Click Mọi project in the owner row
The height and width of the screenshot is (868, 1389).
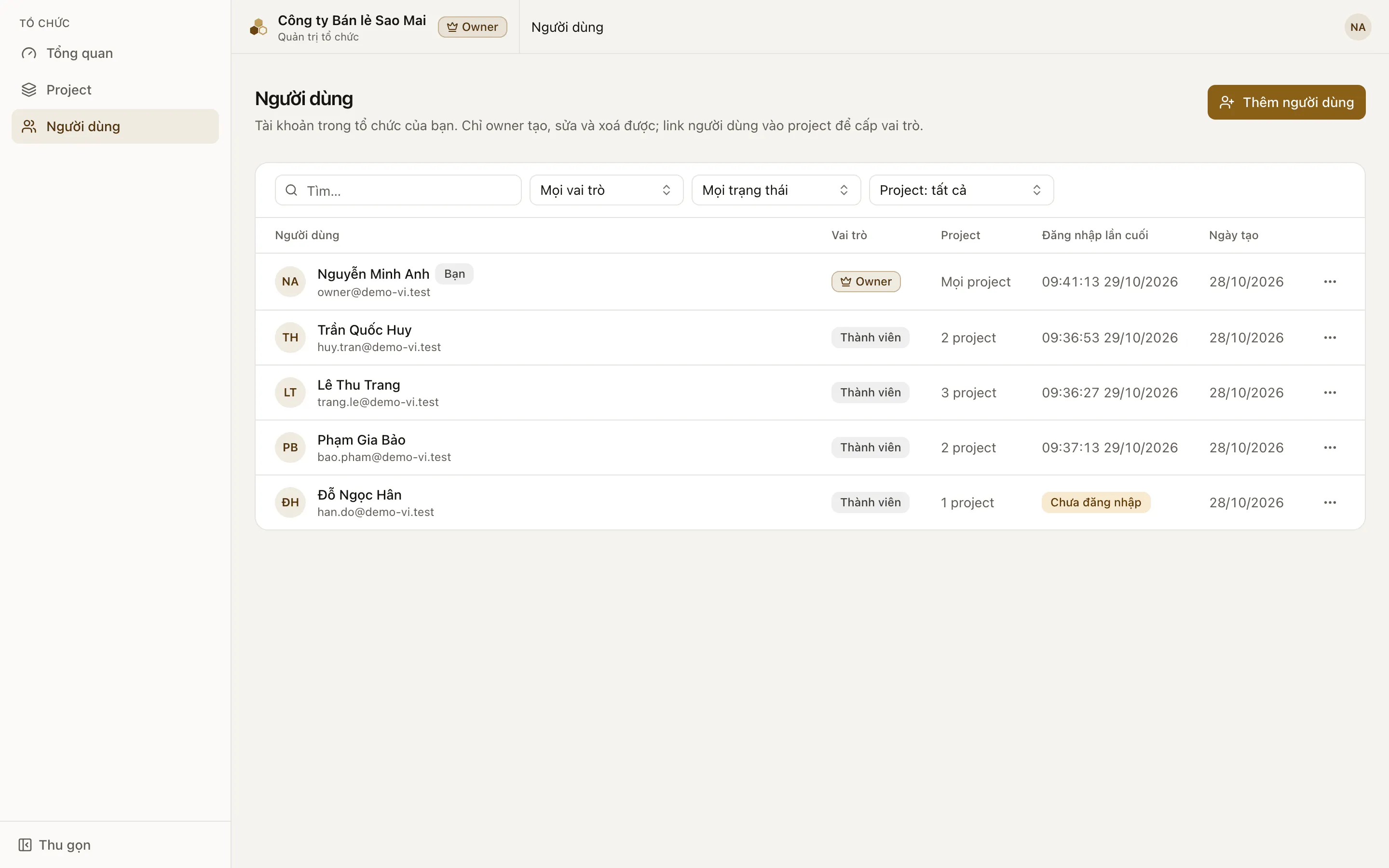[x=975, y=282]
